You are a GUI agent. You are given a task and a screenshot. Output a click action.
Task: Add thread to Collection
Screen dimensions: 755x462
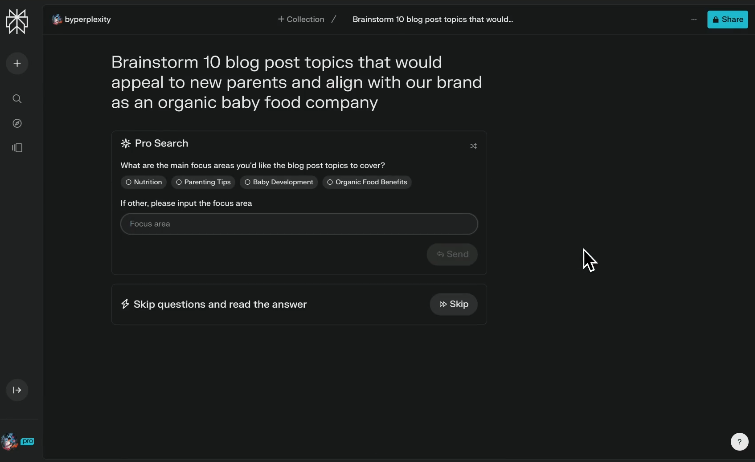[x=301, y=19]
